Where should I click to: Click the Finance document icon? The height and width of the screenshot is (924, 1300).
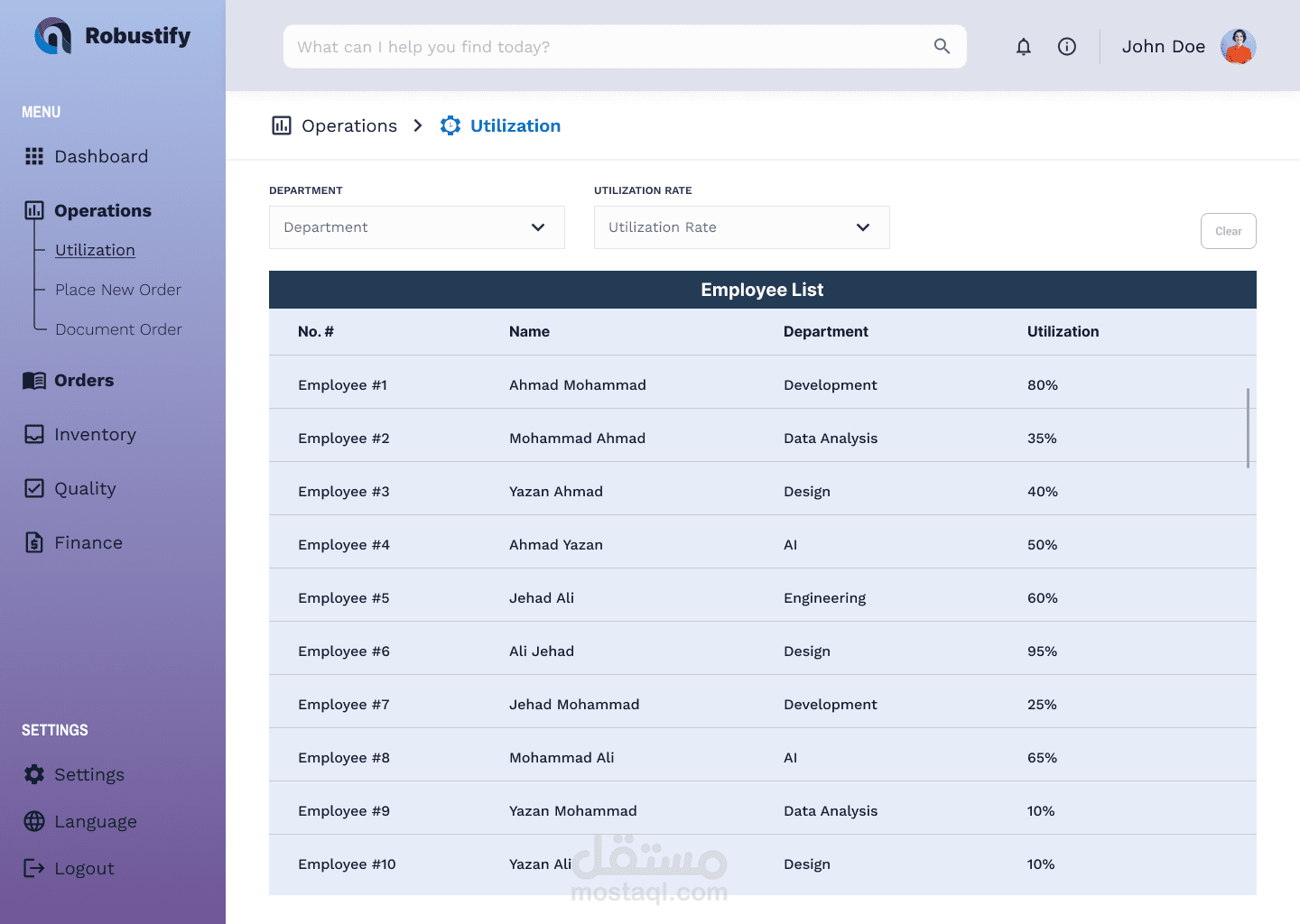pyautogui.click(x=34, y=542)
